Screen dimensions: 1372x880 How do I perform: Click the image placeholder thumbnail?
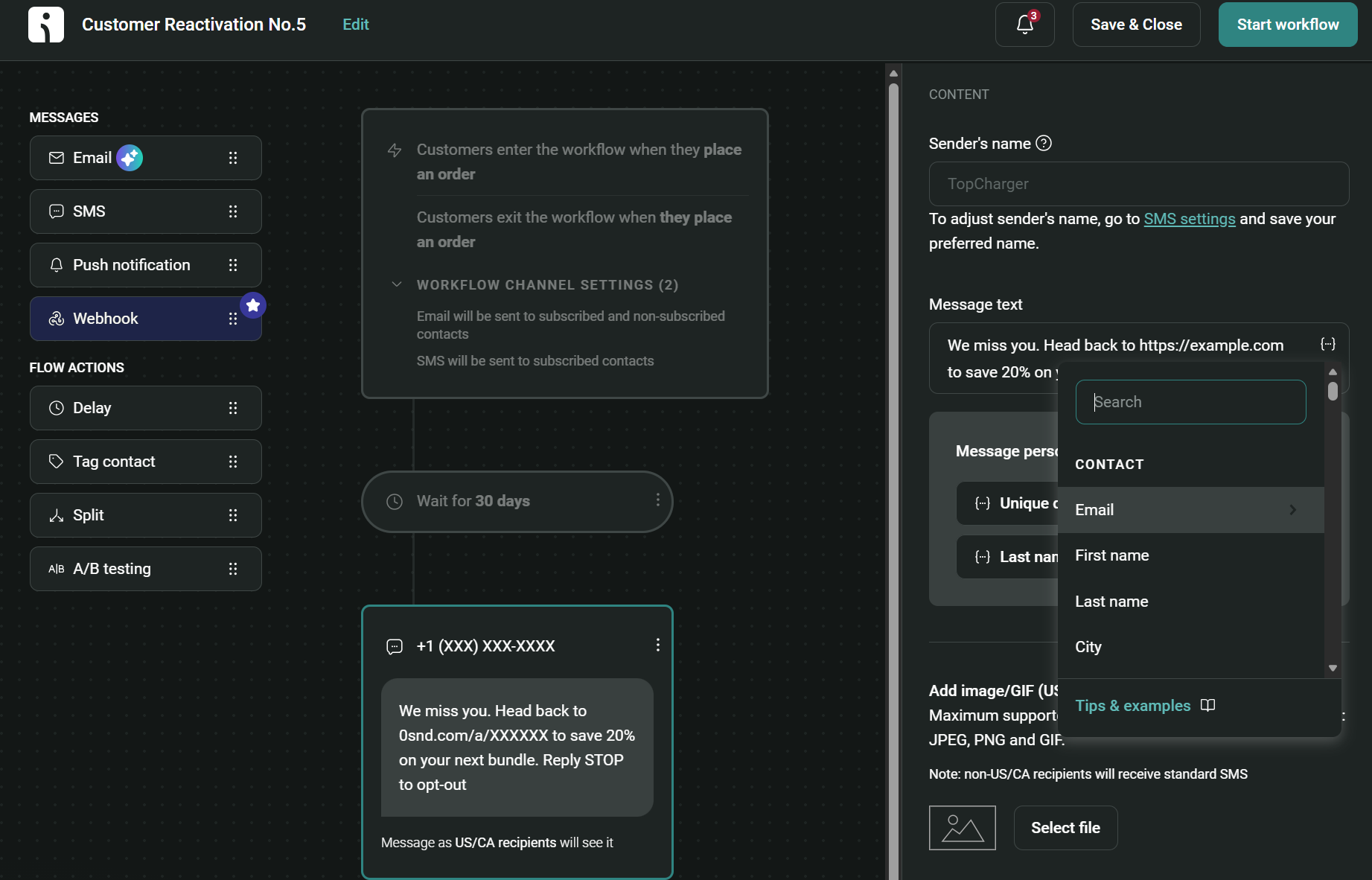coord(963,828)
